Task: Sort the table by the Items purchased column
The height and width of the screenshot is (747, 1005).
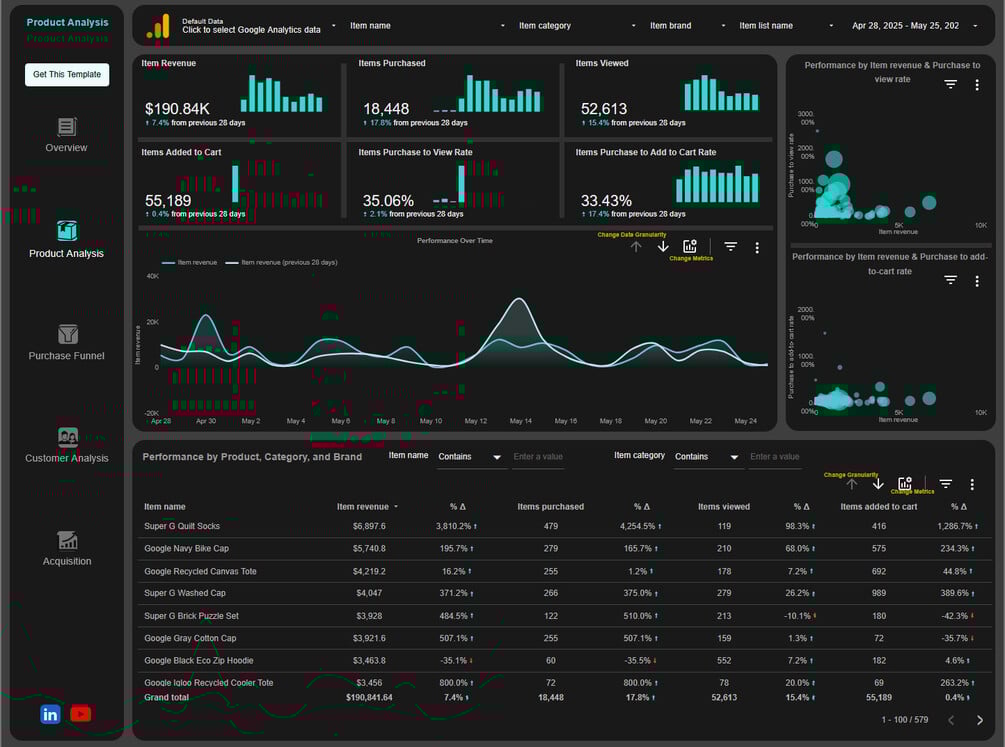Action: tap(551, 507)
